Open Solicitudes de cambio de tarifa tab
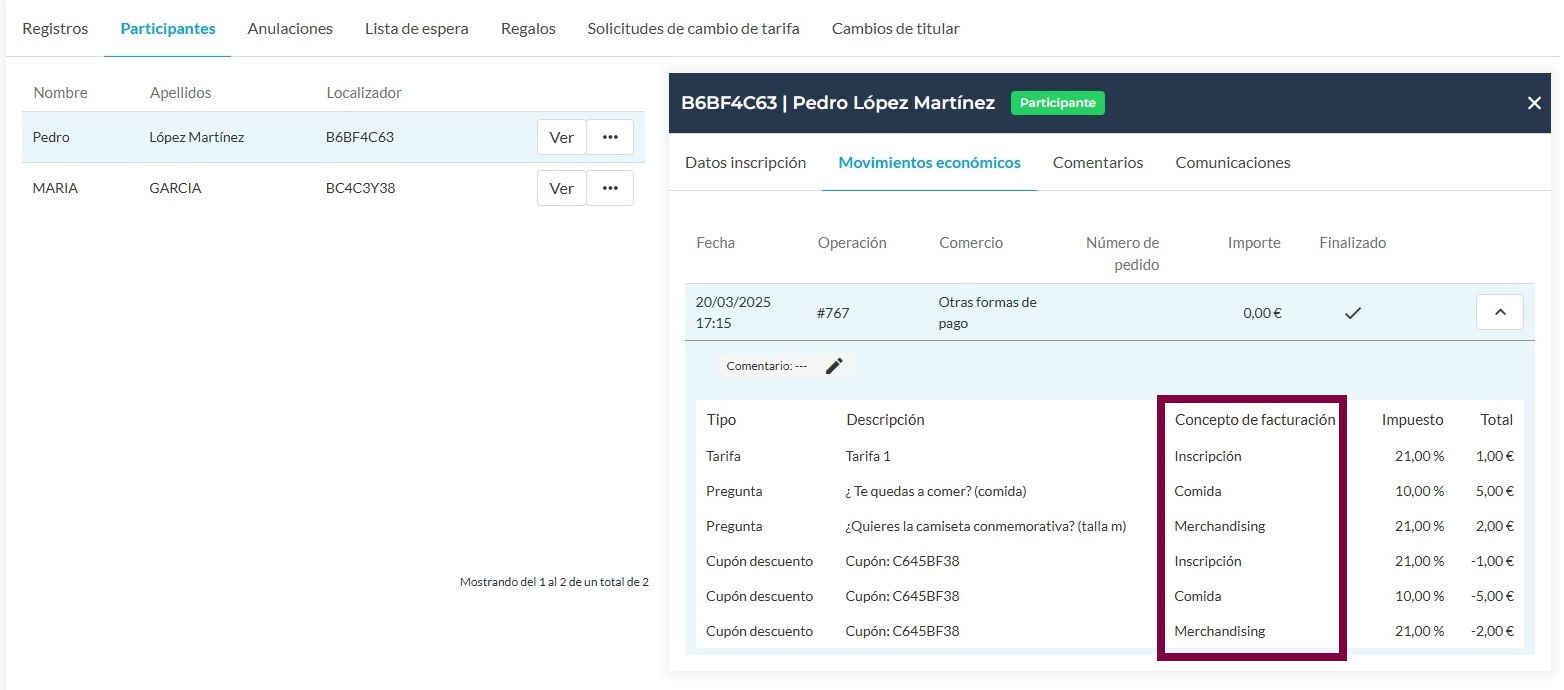 click(x=693, y=28)
